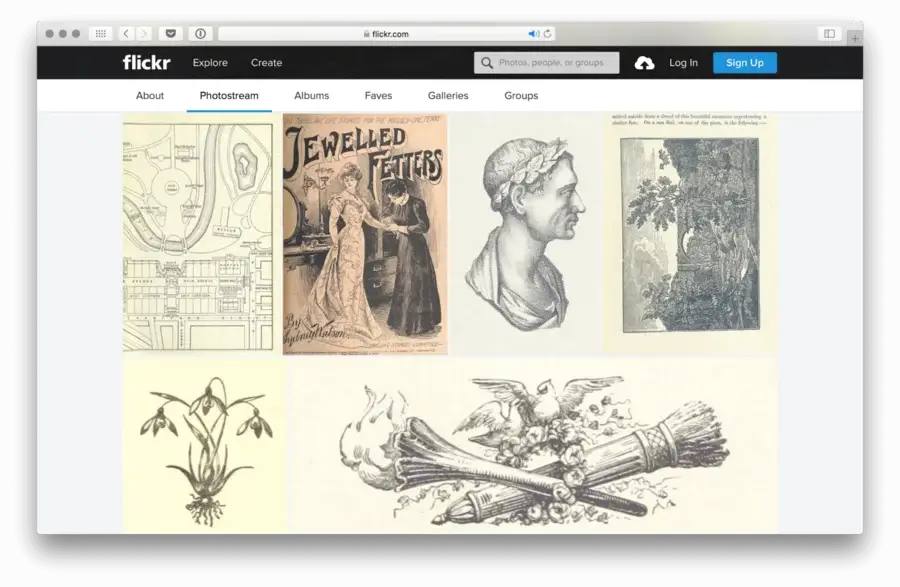
Task: Open the Create menu
Action: click(x=266, y=63)
